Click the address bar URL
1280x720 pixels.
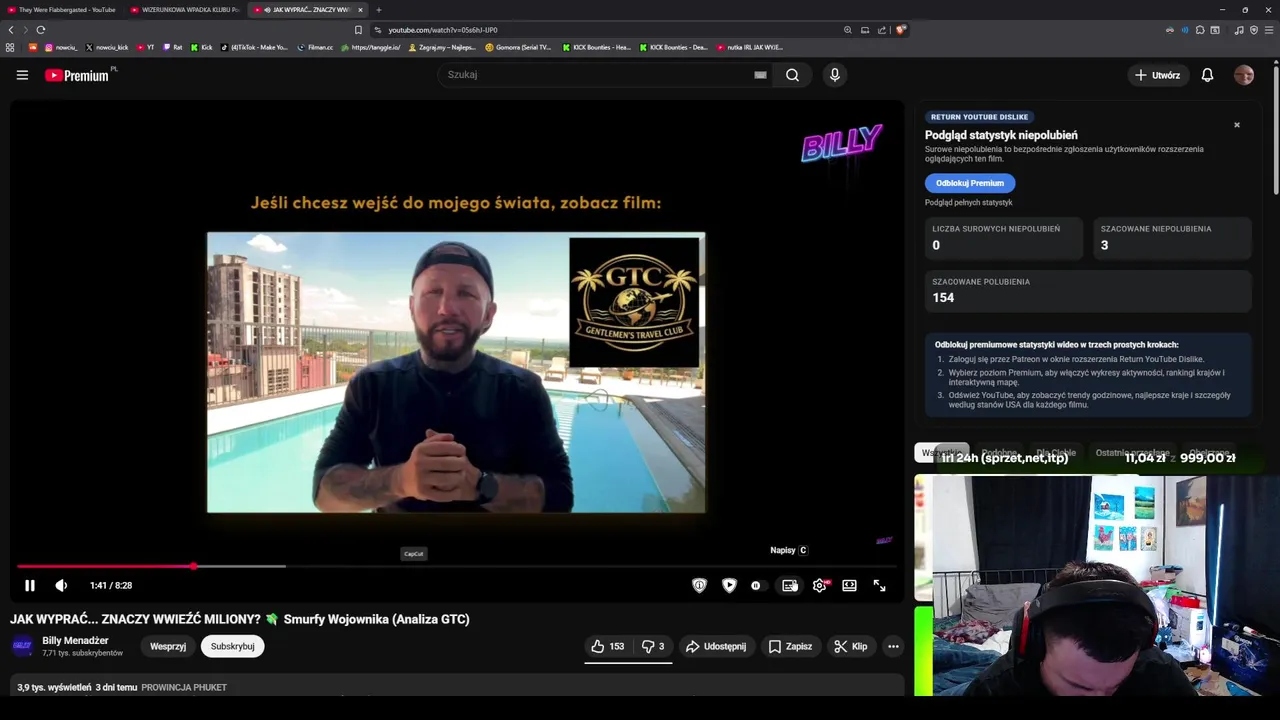click(443, 30)
